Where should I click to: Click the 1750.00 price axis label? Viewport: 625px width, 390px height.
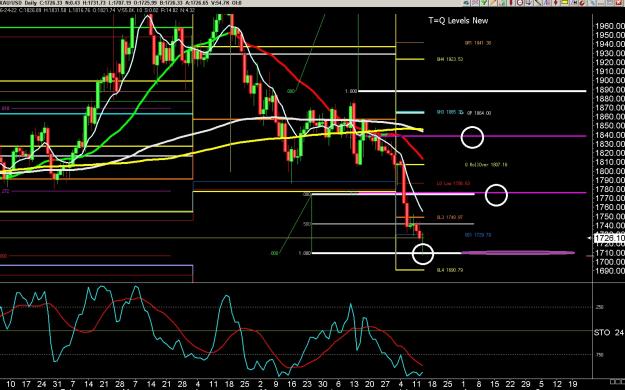[x=609, y=217]
